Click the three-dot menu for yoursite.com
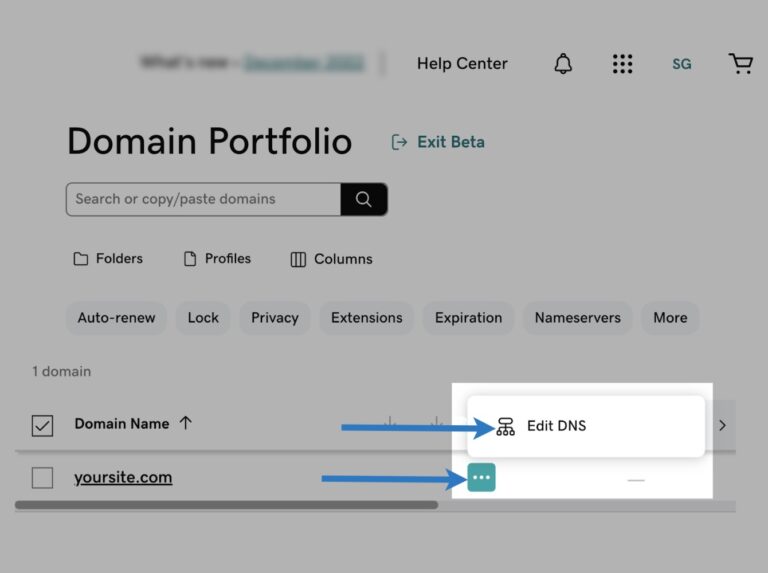The height and width of the screenshot is (573, 768). pos(481,478)
